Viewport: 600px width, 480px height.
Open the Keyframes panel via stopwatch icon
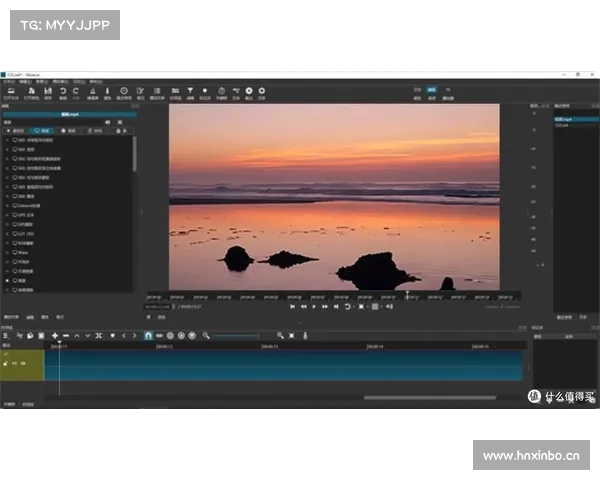pyautogui.click(x=219, y=91)
